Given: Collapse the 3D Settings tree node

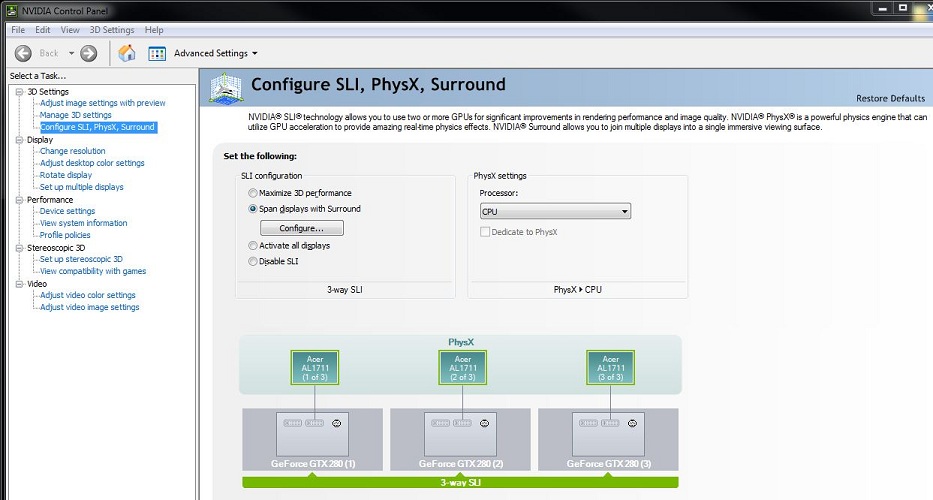Looking at the screenshot, I should click(x=20, y=92).
